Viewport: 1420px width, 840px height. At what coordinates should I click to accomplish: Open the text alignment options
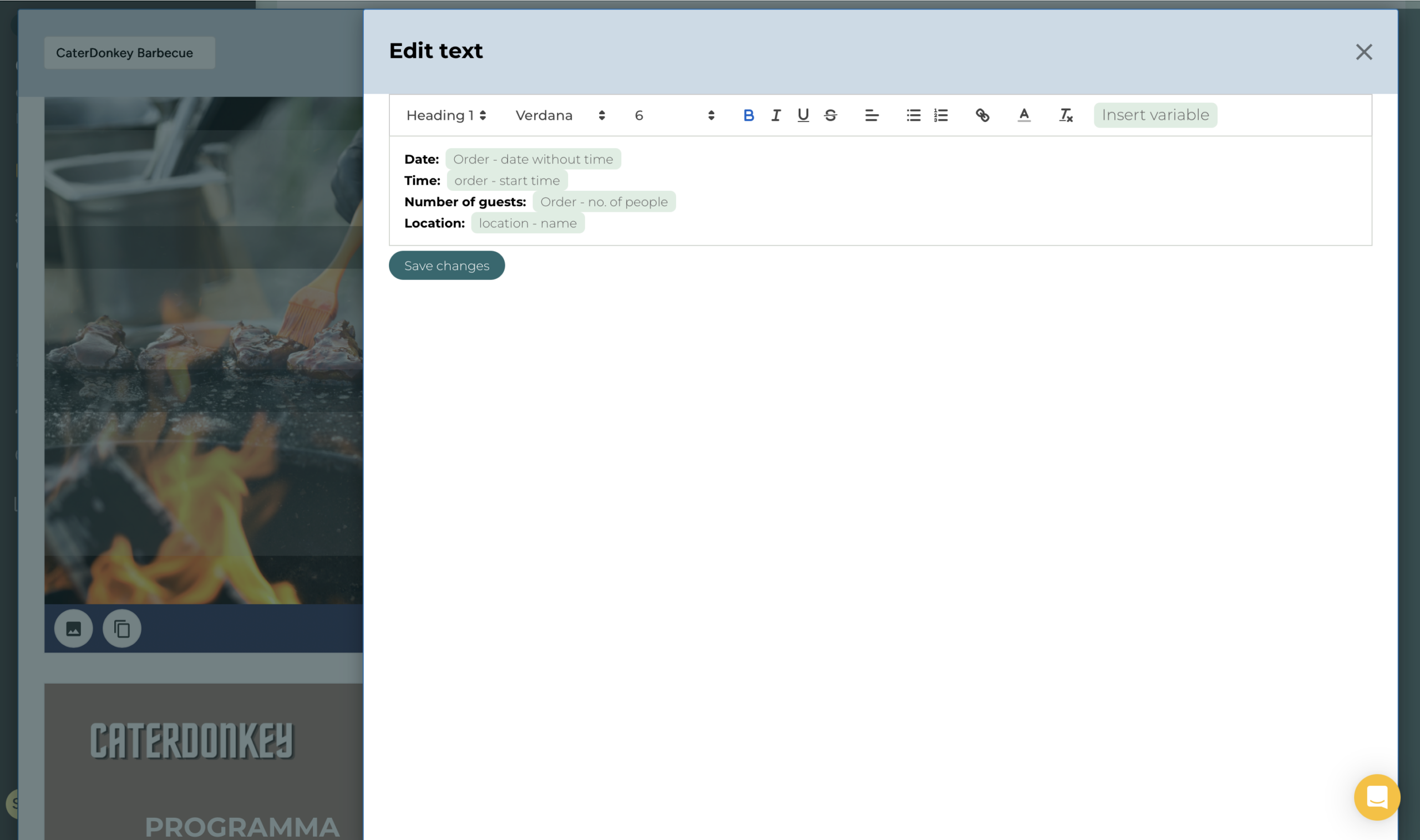(871, 115)
